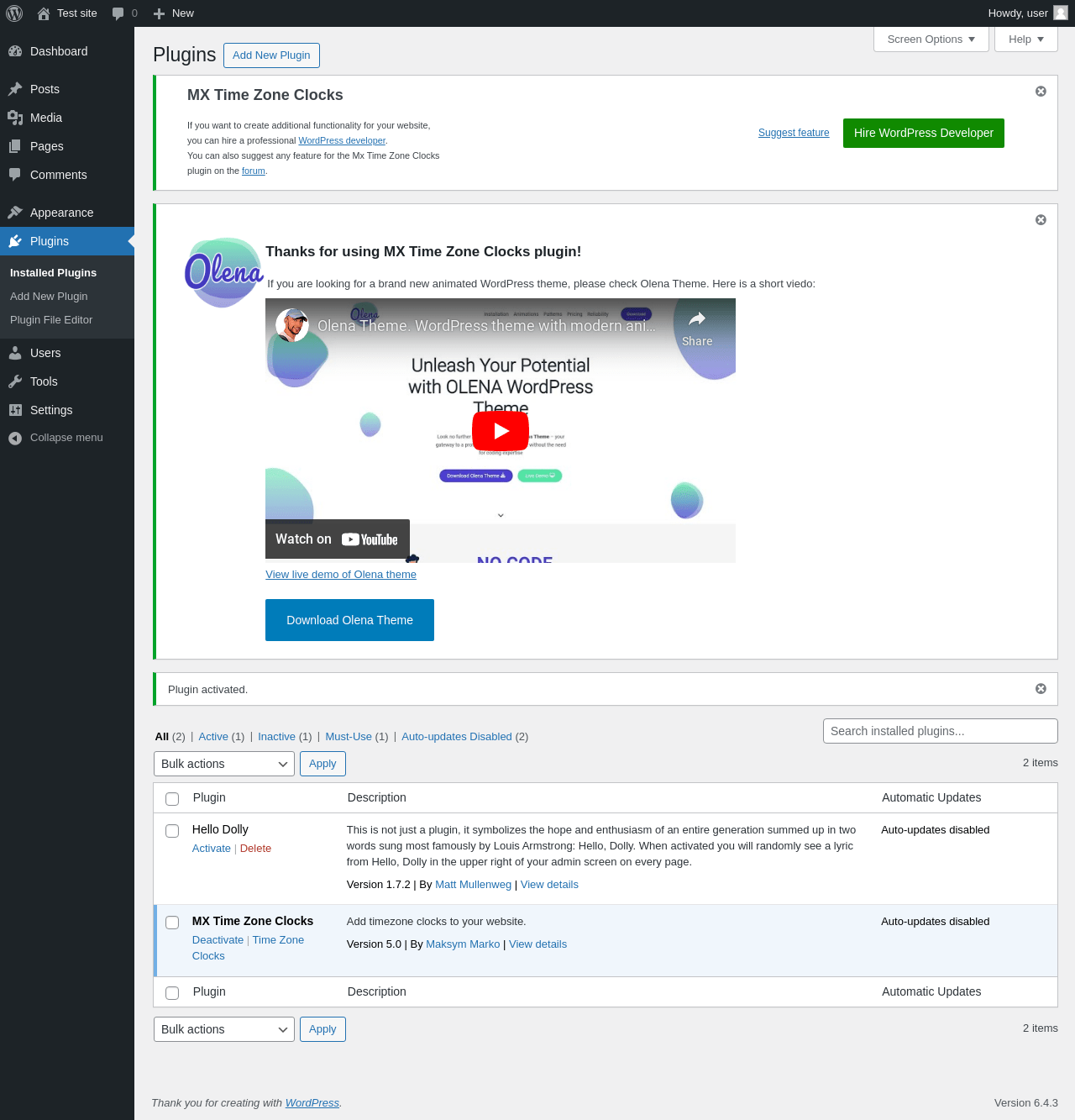Click the Add New Plugin button

(271, 55)
